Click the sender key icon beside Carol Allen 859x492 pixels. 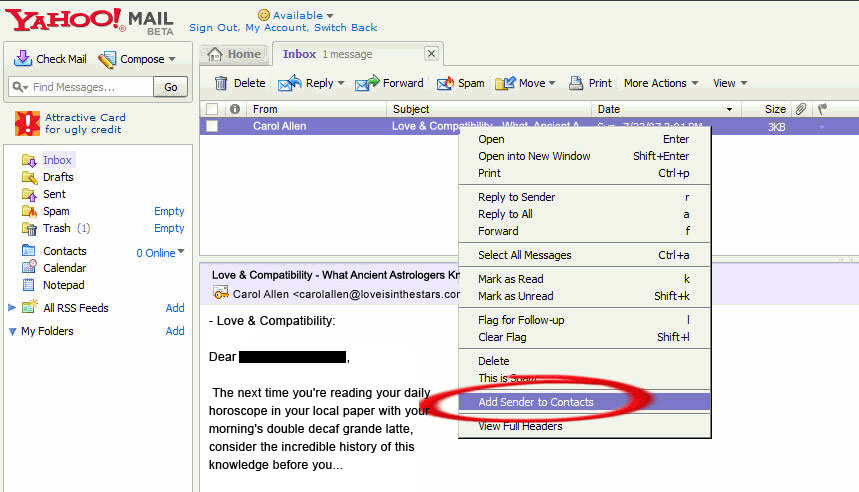pos(221,294)
